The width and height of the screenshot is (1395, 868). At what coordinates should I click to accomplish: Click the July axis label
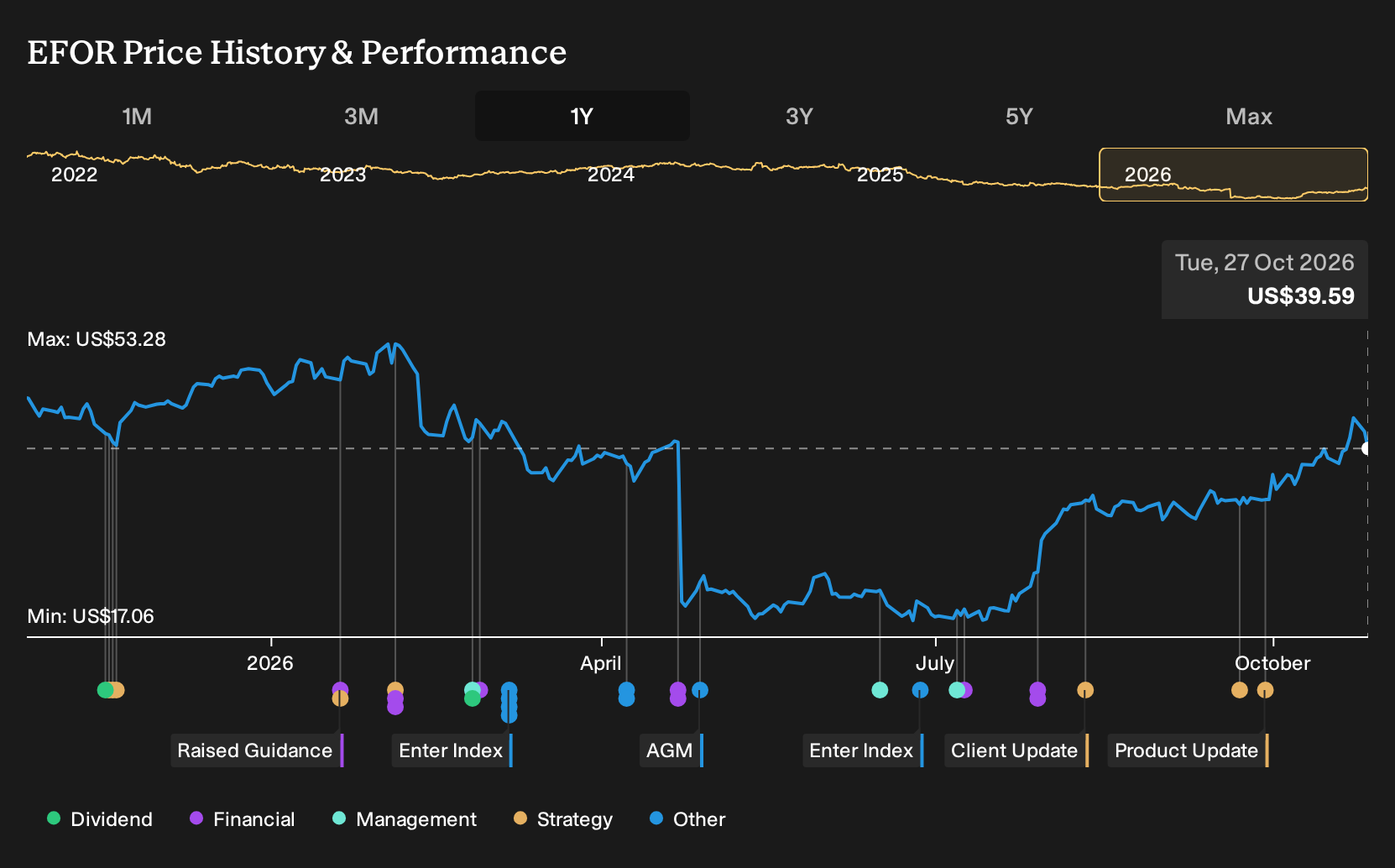pos(935,663)
